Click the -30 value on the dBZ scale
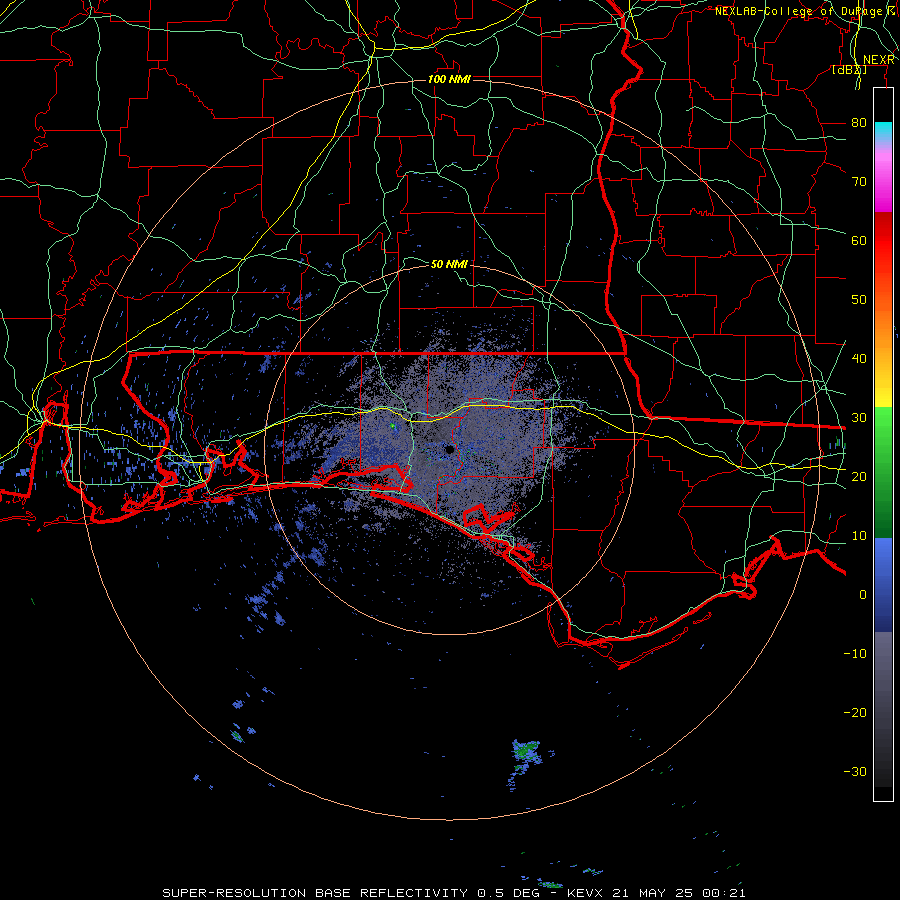This screenshot has height=900, width=900. tap(855, 771)
